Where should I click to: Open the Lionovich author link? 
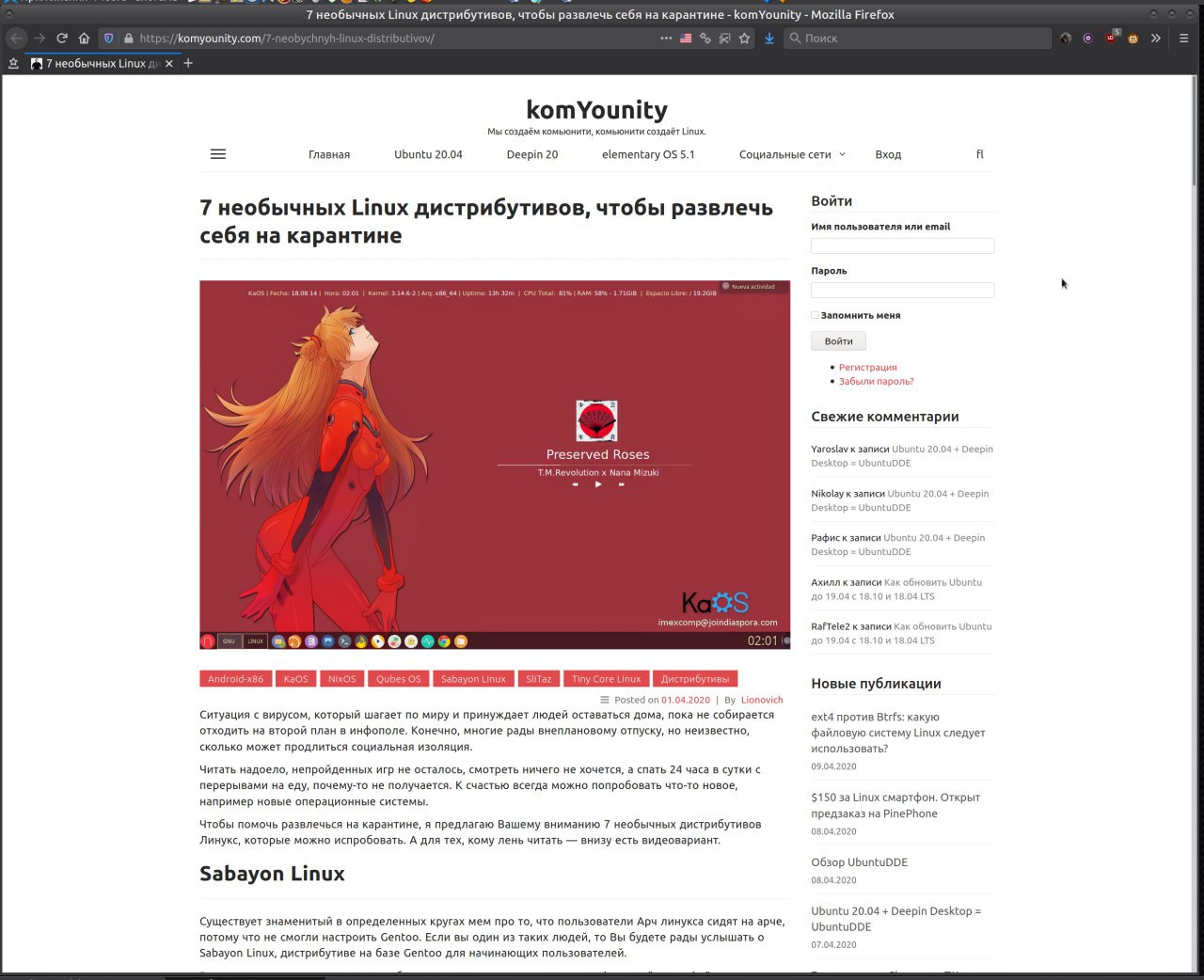[762, 700]
